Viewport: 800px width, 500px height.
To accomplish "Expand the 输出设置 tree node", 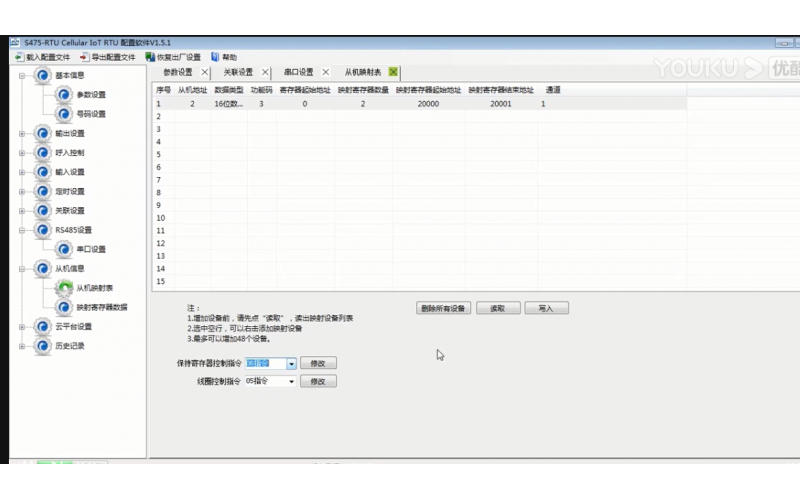I will pos(22,134).
